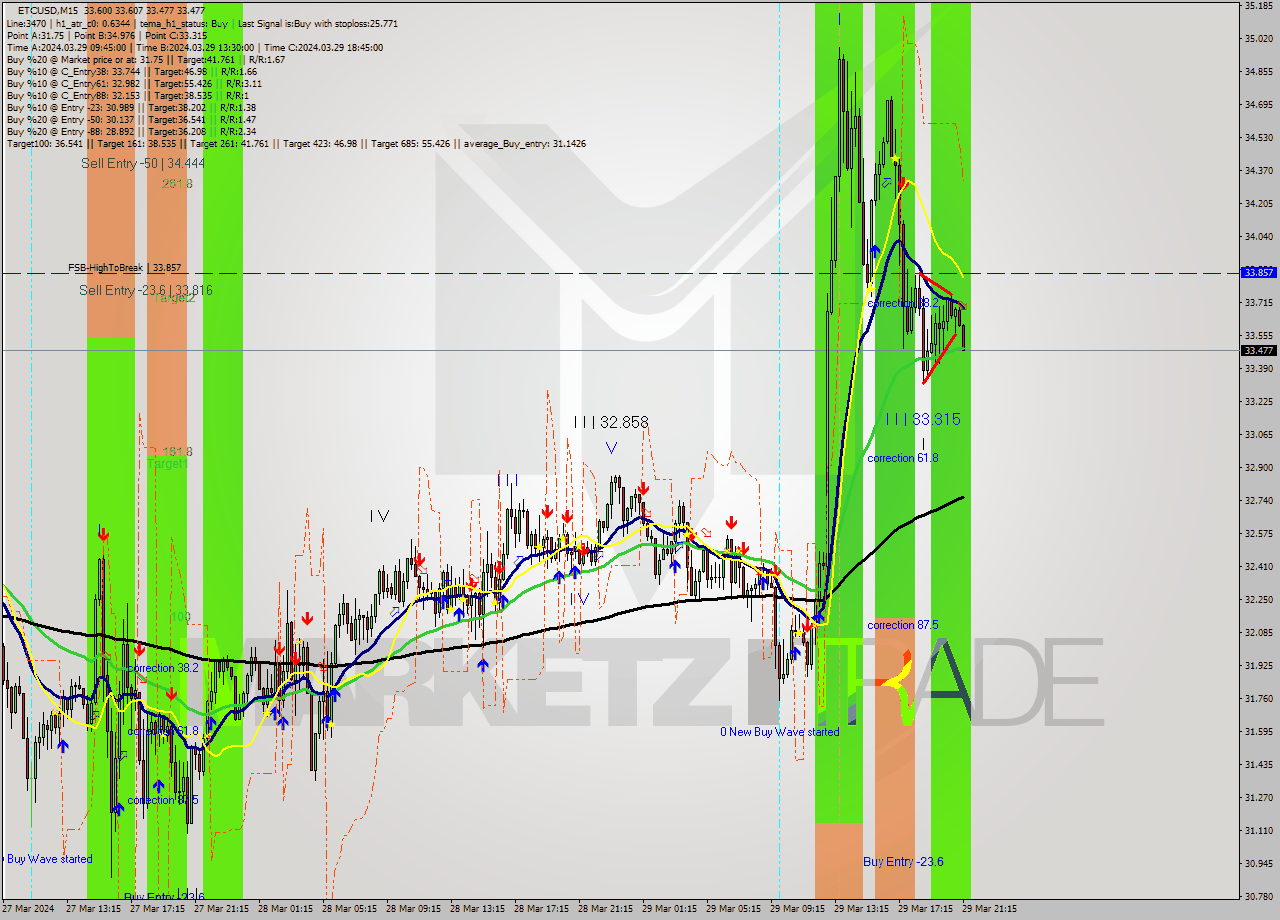
Task: Click the 29 Mar 09:15 time label
Action: click(797, 910)
